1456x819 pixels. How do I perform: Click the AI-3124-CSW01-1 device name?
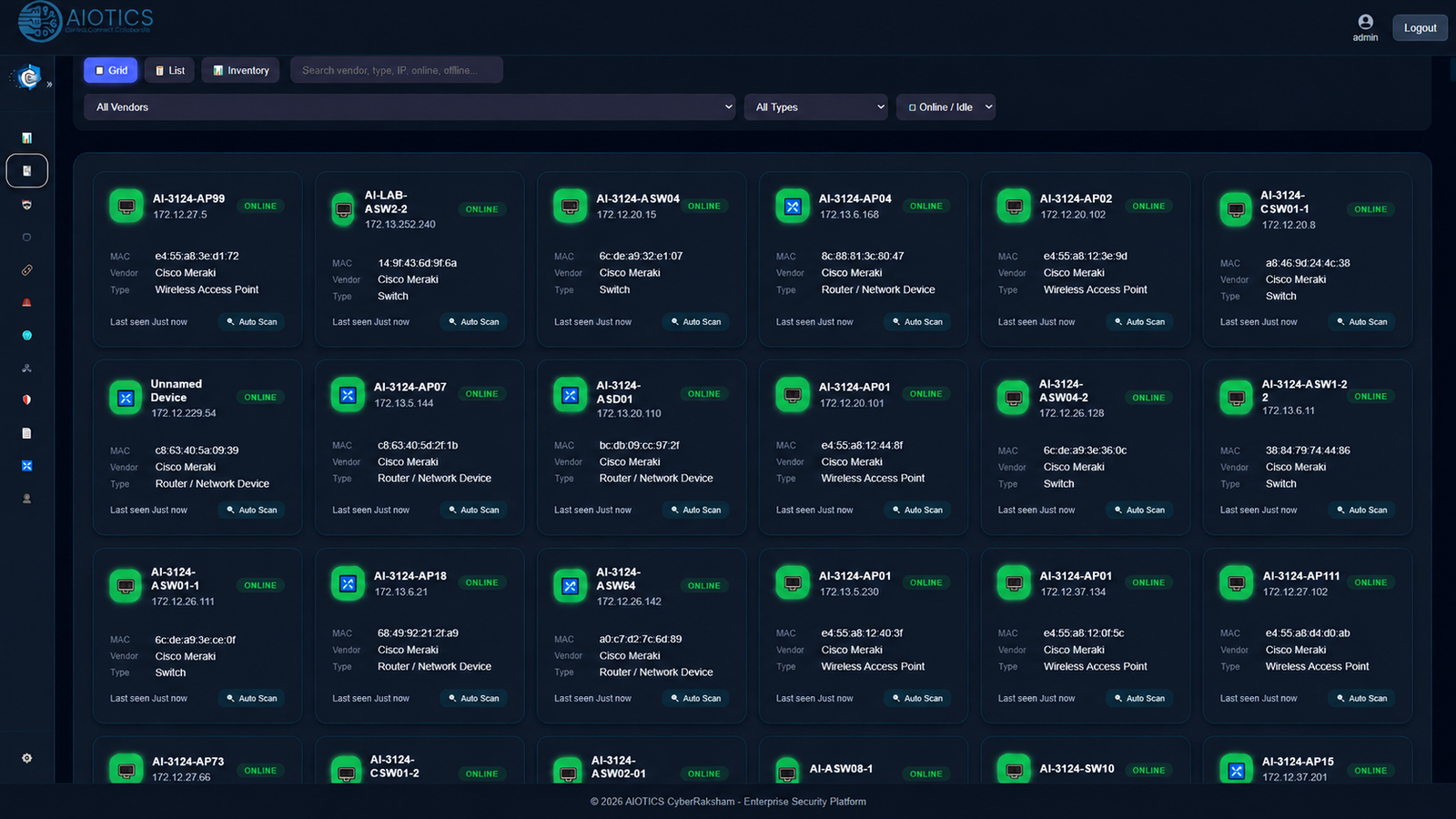[x=1284, y=202]
